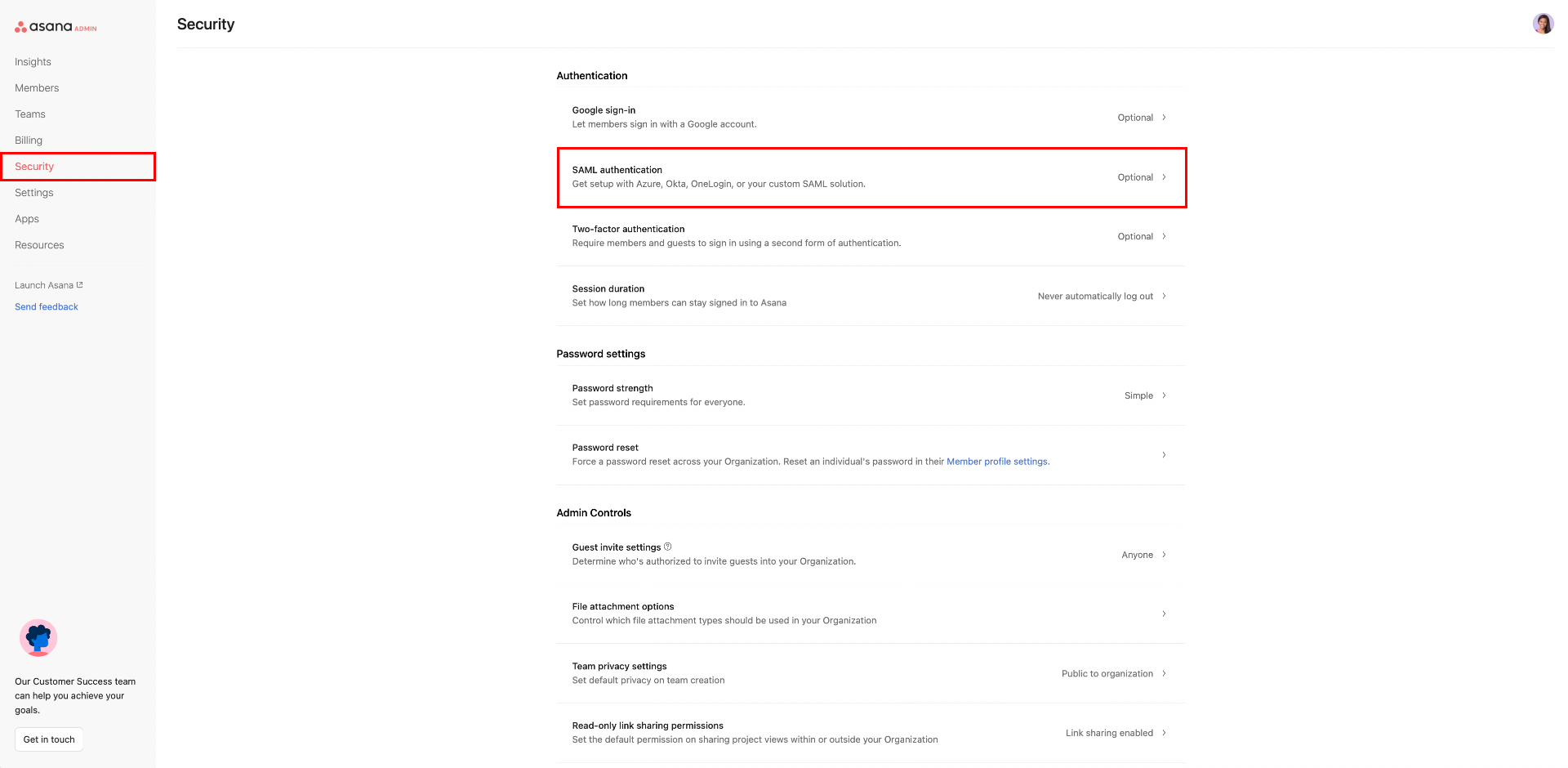Click the 'Simple' password strength value
Screen dimensions: 1568x768
1138,395
